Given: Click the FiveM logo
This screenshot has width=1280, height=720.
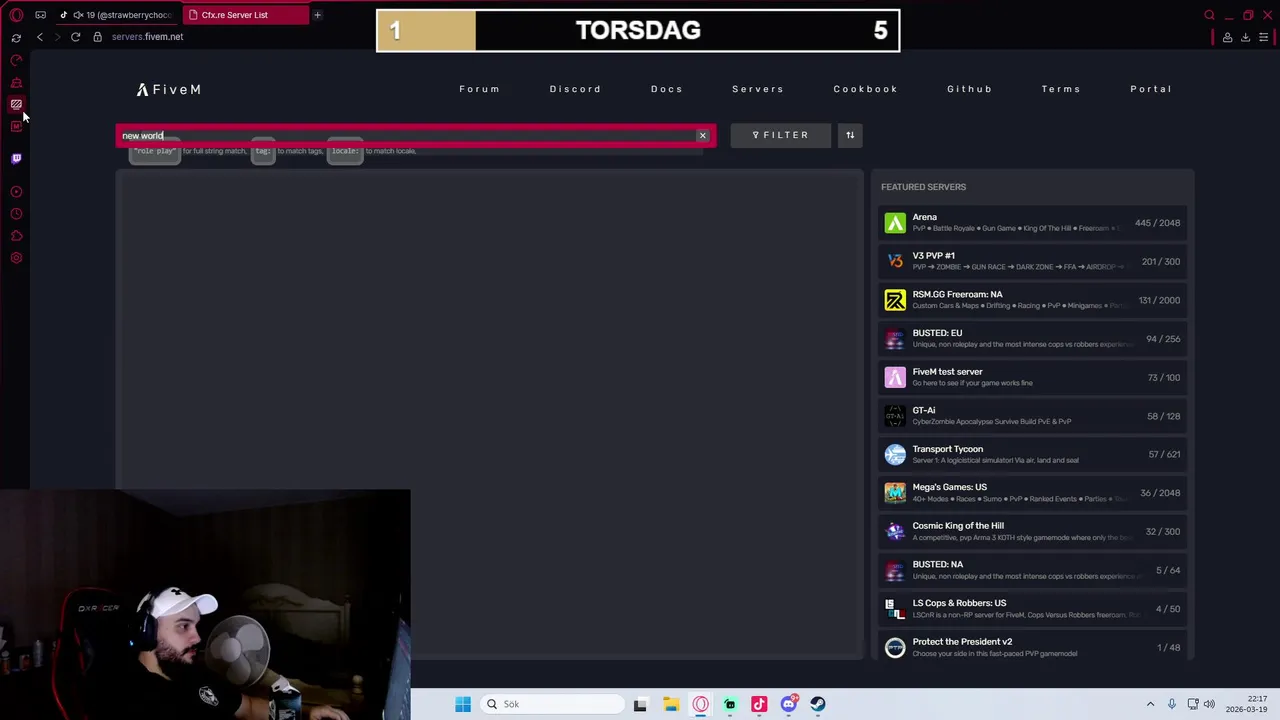Looking at the screenshot, I should [169, 89].
